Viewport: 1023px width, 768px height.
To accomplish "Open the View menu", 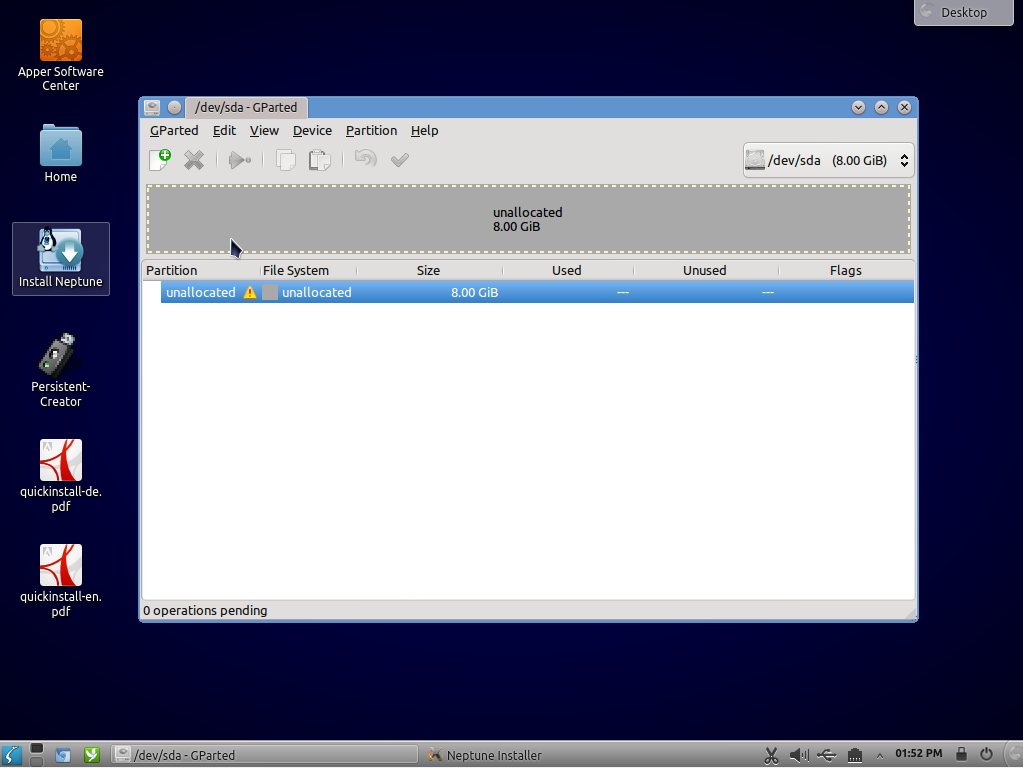I will pyautogui.click(x=264, y=131).
